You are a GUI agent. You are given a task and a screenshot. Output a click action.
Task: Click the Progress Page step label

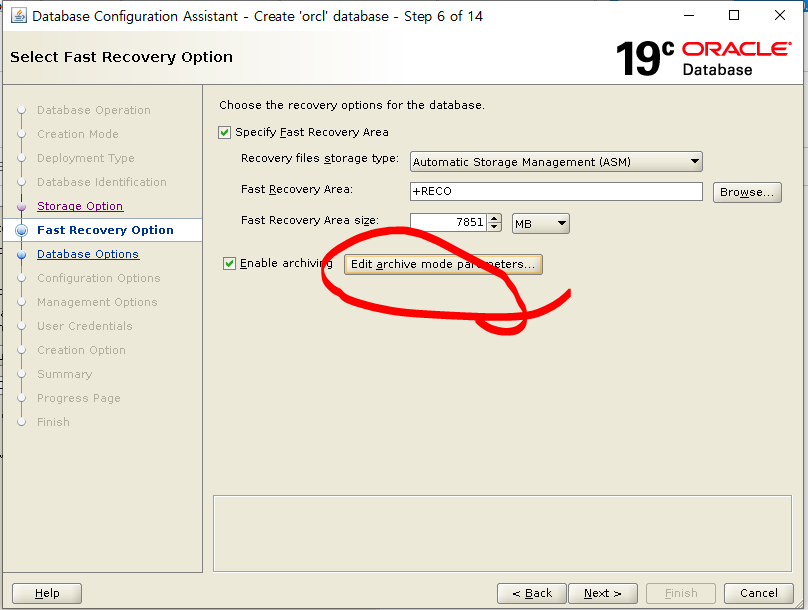coord(78,398)
